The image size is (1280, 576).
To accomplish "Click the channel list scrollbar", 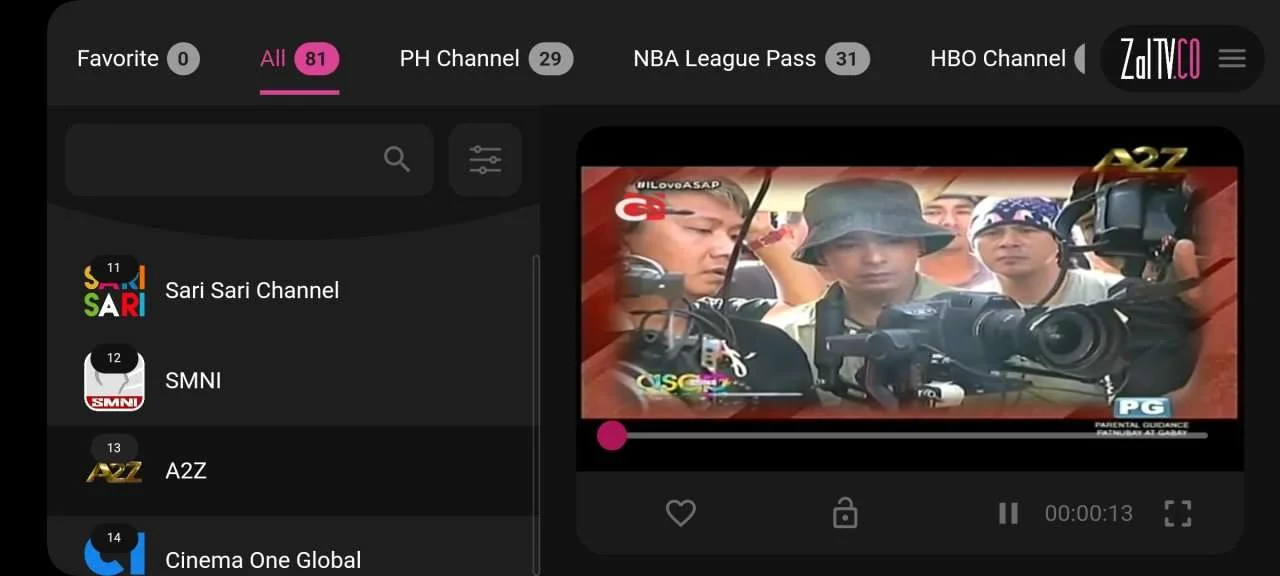I will pyautogui.click(x=536, y=415).
